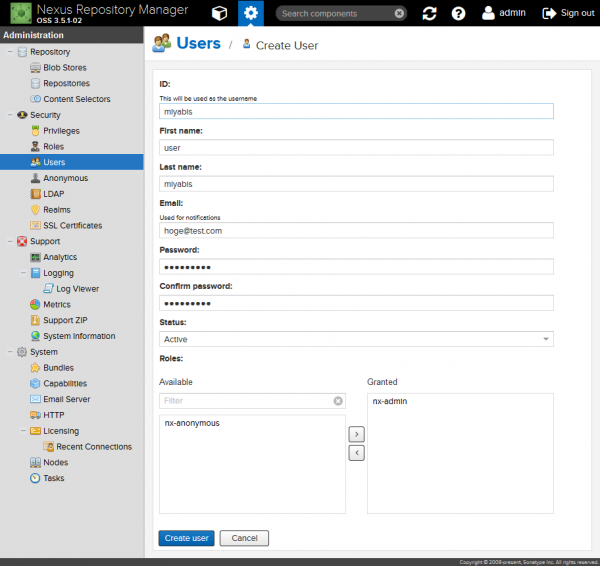Collapse the System tree section

(10, 352)
